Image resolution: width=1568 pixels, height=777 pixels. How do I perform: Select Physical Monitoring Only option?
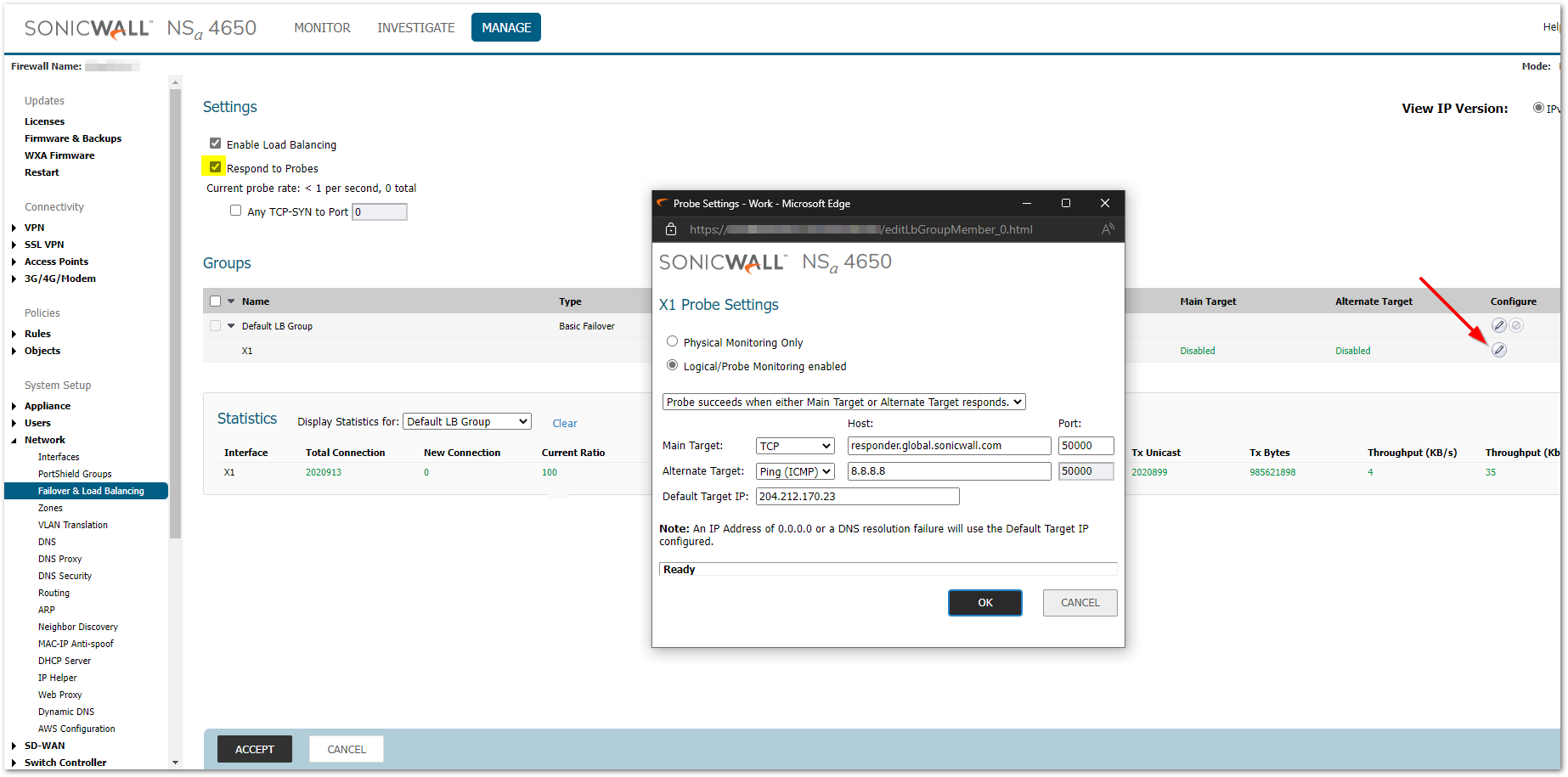[673, 341]
